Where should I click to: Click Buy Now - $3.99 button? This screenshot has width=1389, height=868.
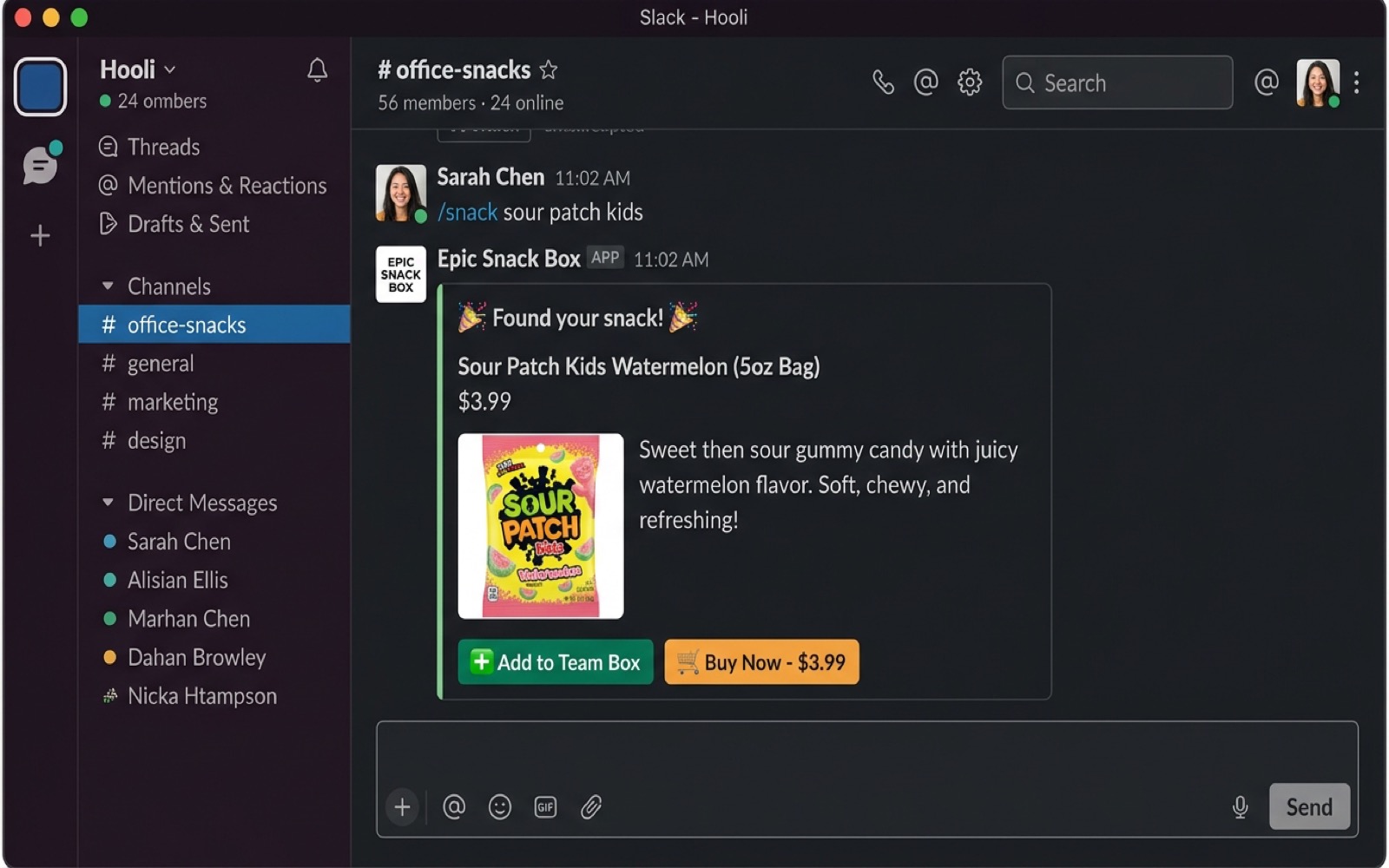(761, 662)
